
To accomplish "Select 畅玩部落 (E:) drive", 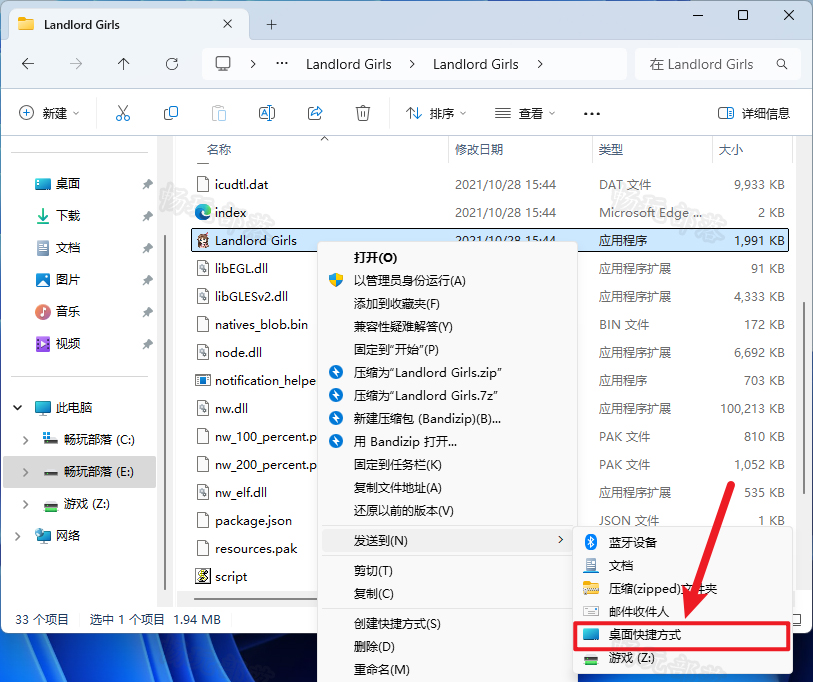I will point(80,471).
